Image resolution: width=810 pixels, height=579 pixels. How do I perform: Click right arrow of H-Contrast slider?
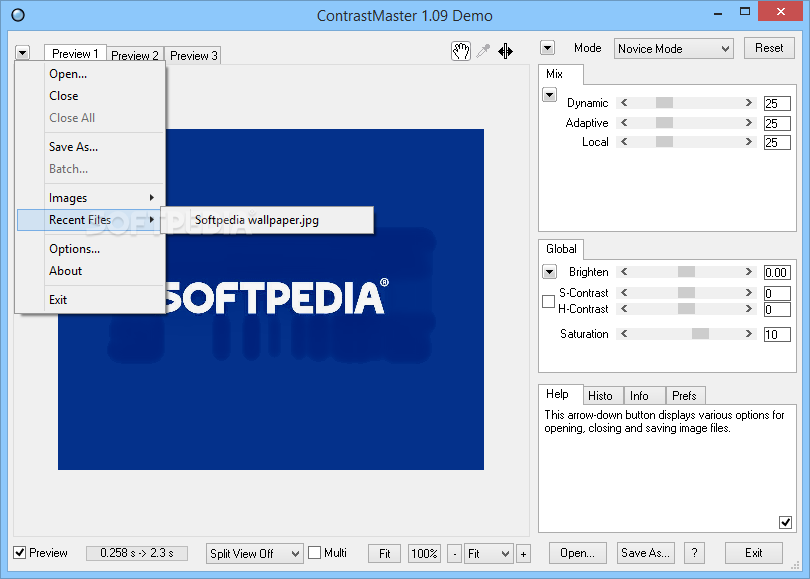click(749, 309)
